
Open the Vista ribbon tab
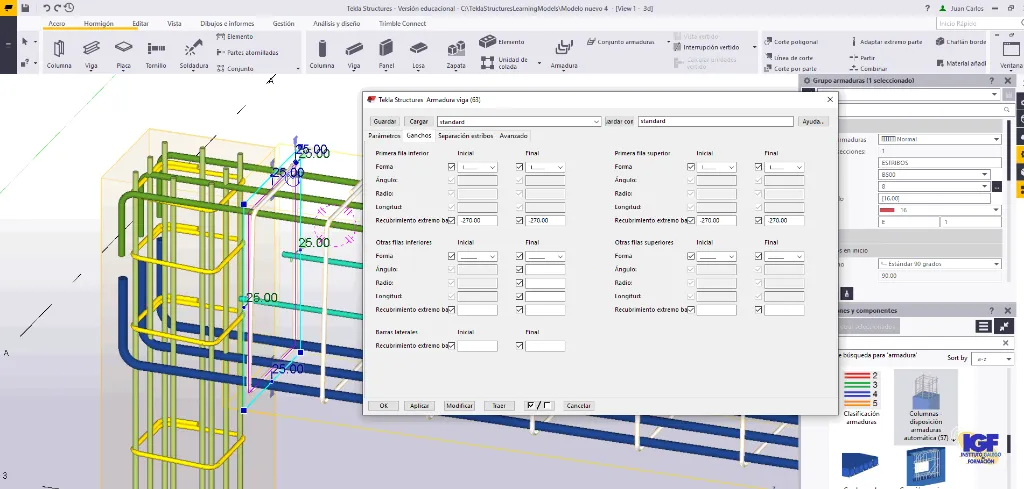[174, 24]
